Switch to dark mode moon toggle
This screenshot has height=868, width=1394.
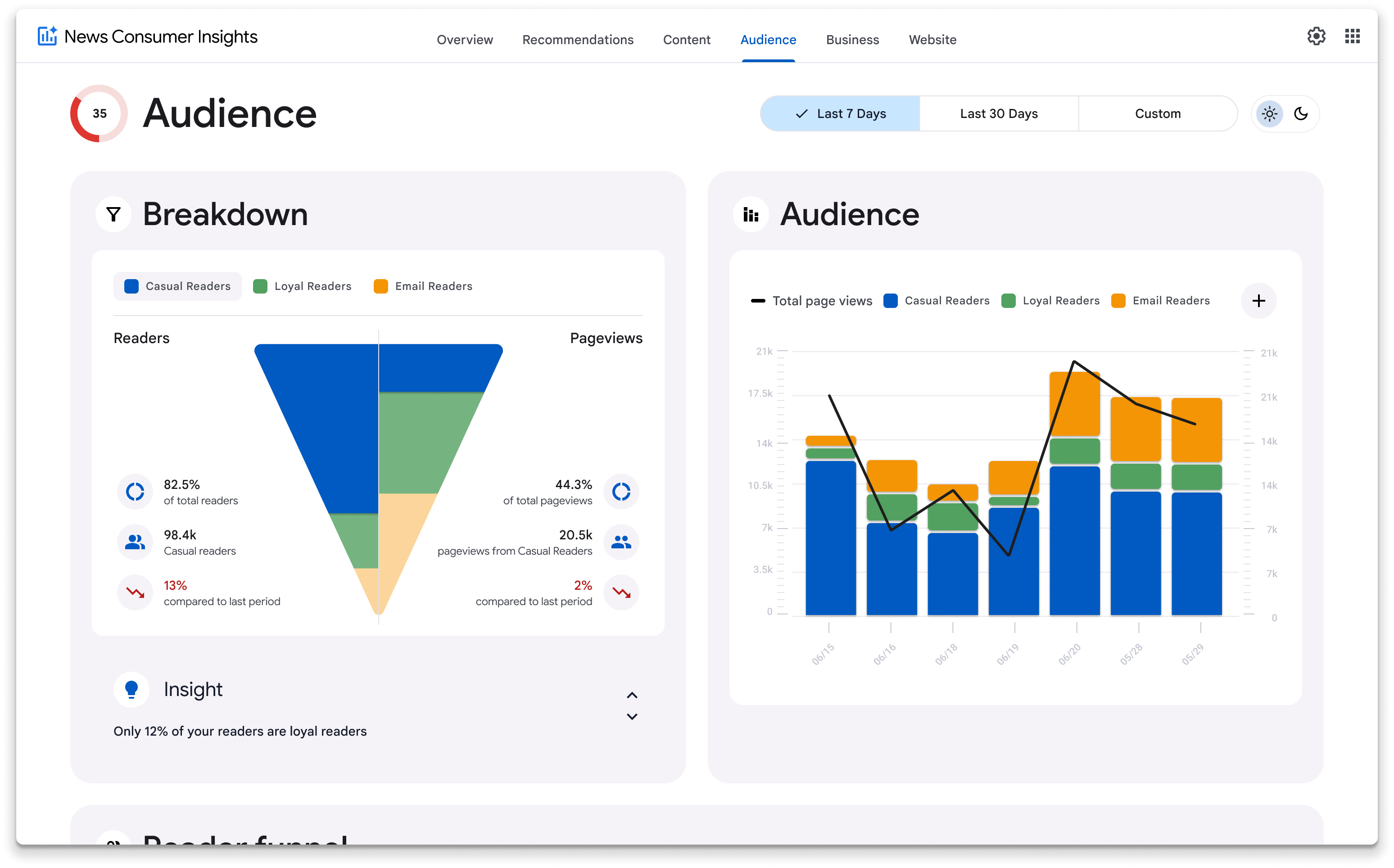(x=1300, y=113)
